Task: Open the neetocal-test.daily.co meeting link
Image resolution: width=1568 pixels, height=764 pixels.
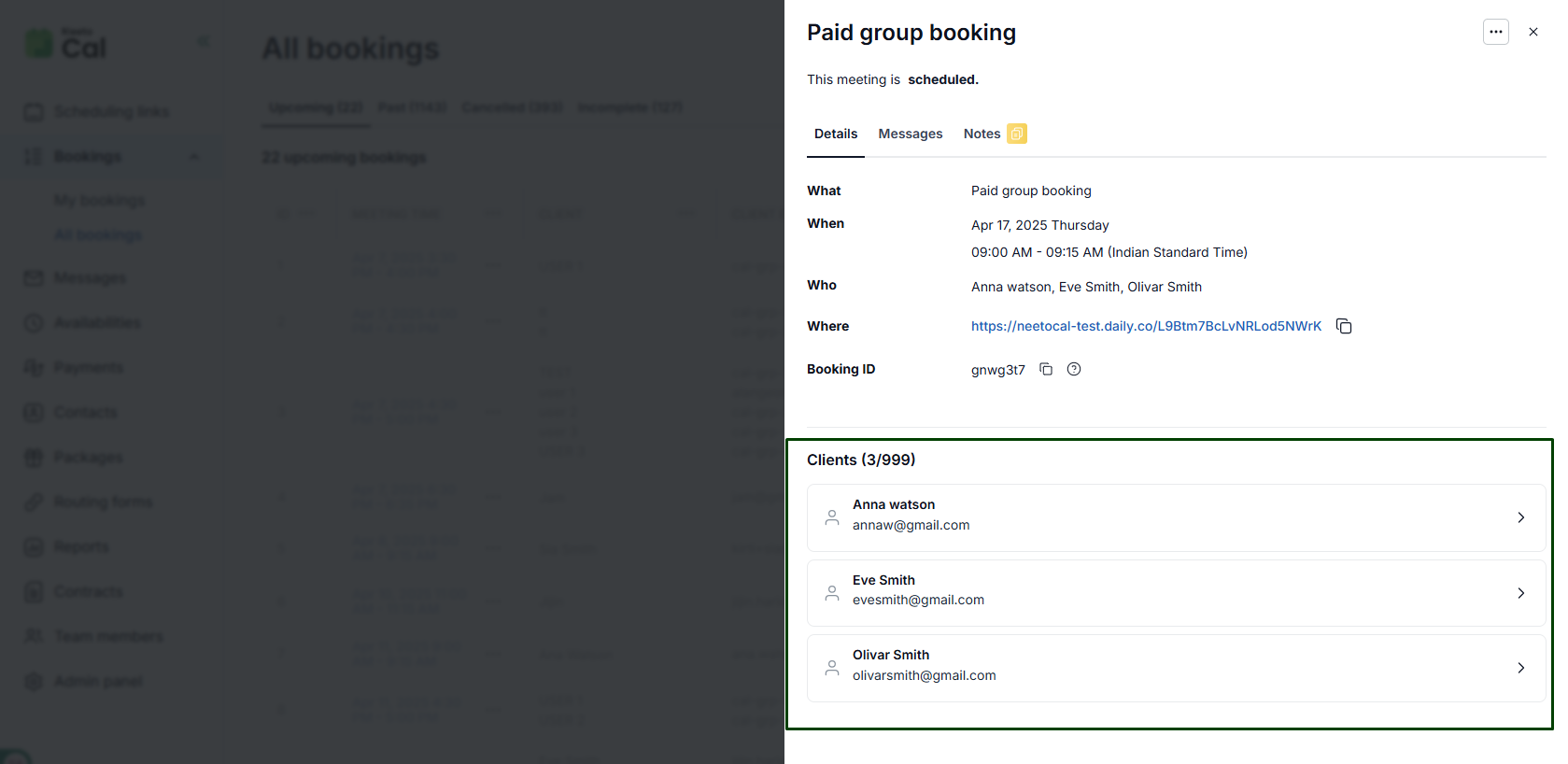Action: [1146, 326]
